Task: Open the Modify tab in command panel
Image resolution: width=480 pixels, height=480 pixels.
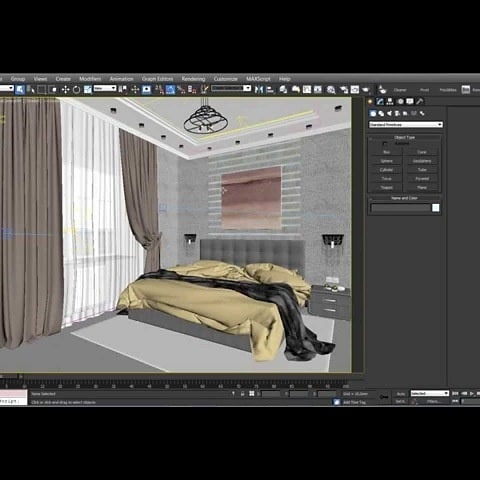Action: tap(380, 101)
